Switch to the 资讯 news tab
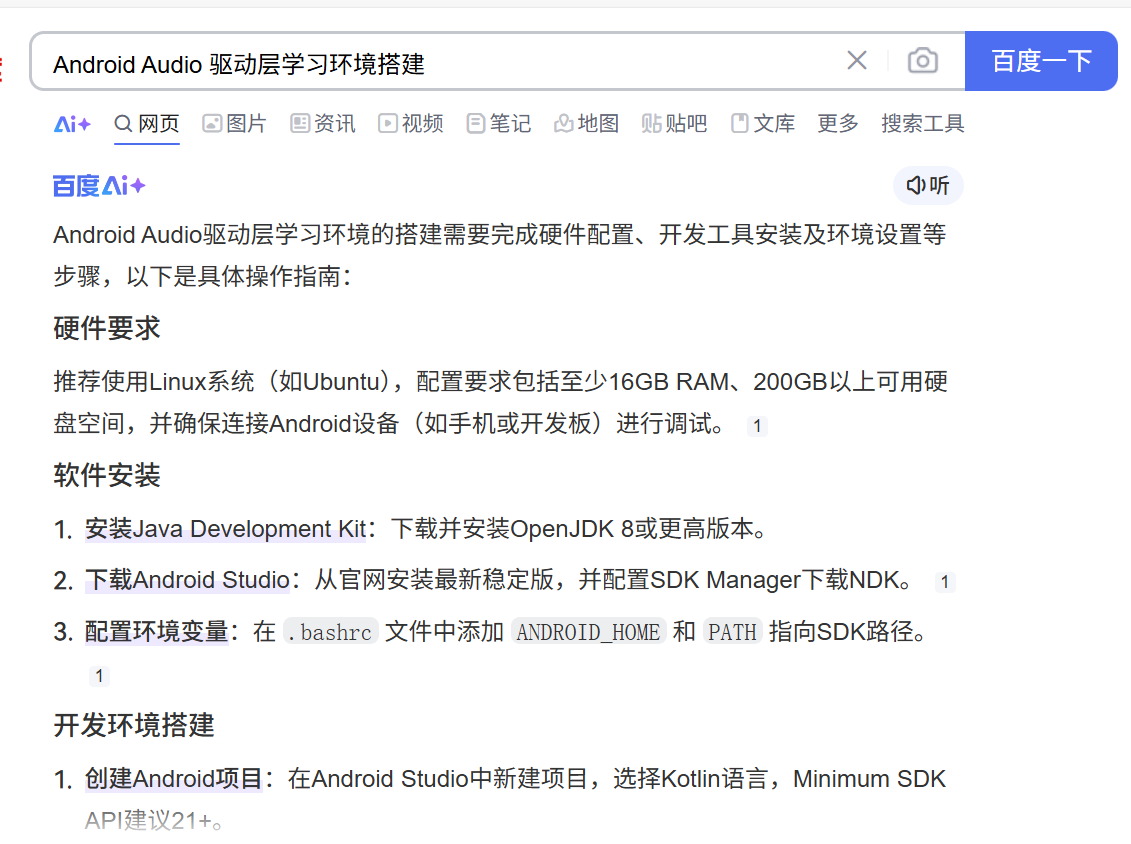This screenshot has width=1131, height=844. [322, 124]
